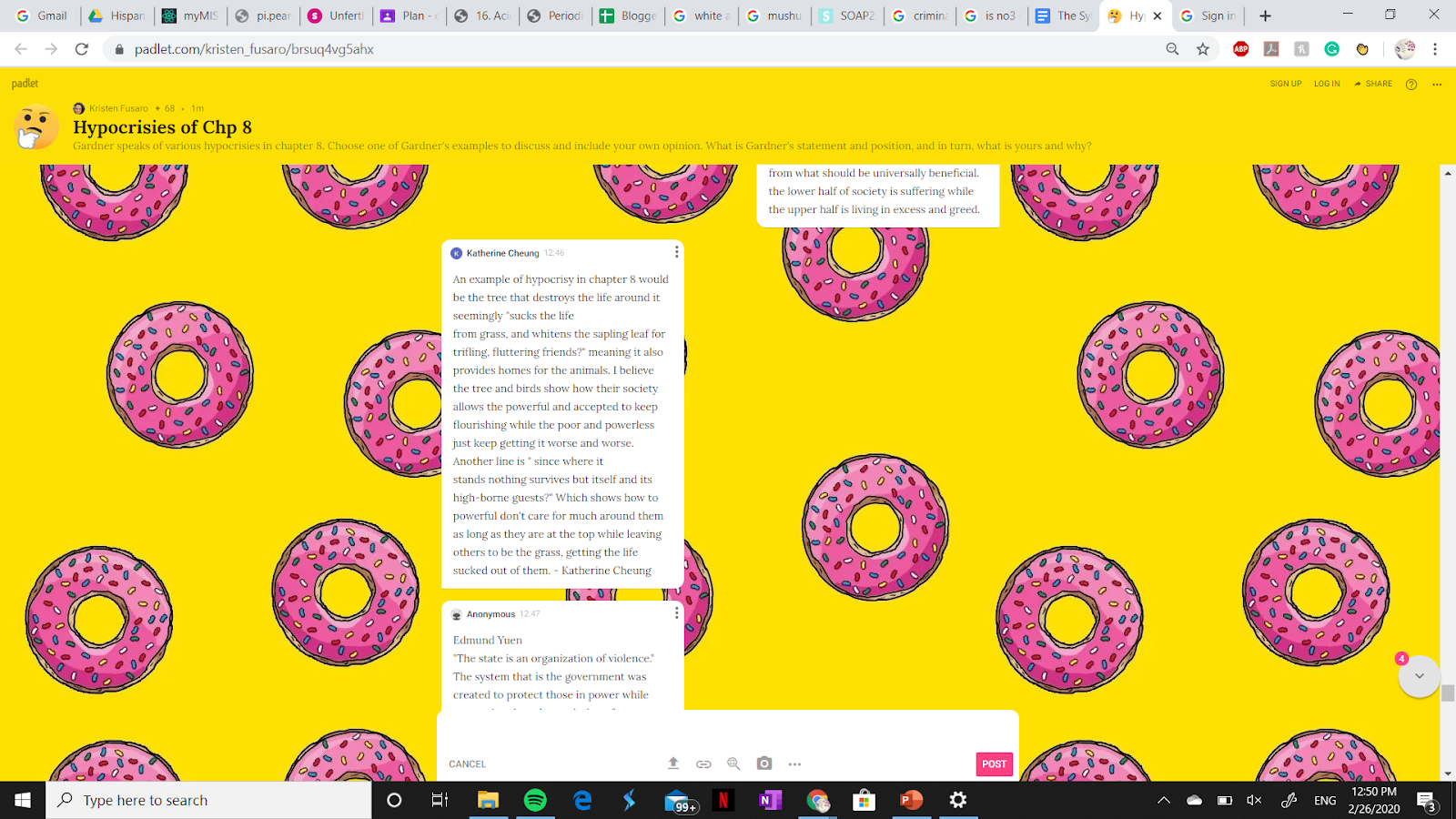Open Windows Settings gear on taskbar
The image size is (1456, 819).
958,800
